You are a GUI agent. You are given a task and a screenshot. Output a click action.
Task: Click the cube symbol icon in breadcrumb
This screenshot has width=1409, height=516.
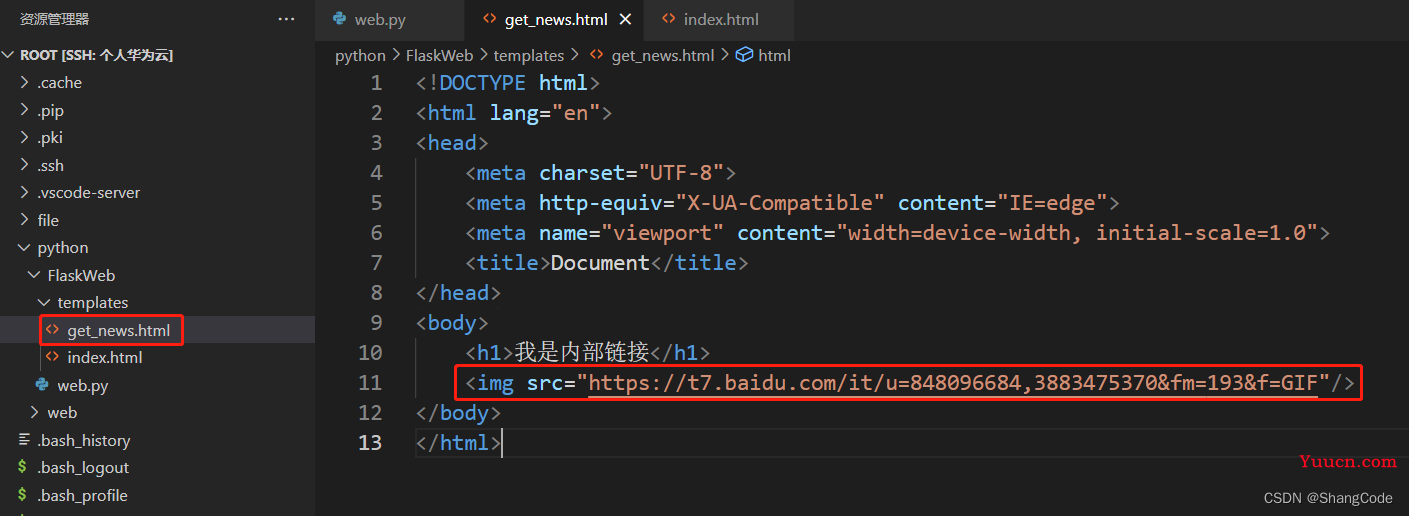point(744,55)
